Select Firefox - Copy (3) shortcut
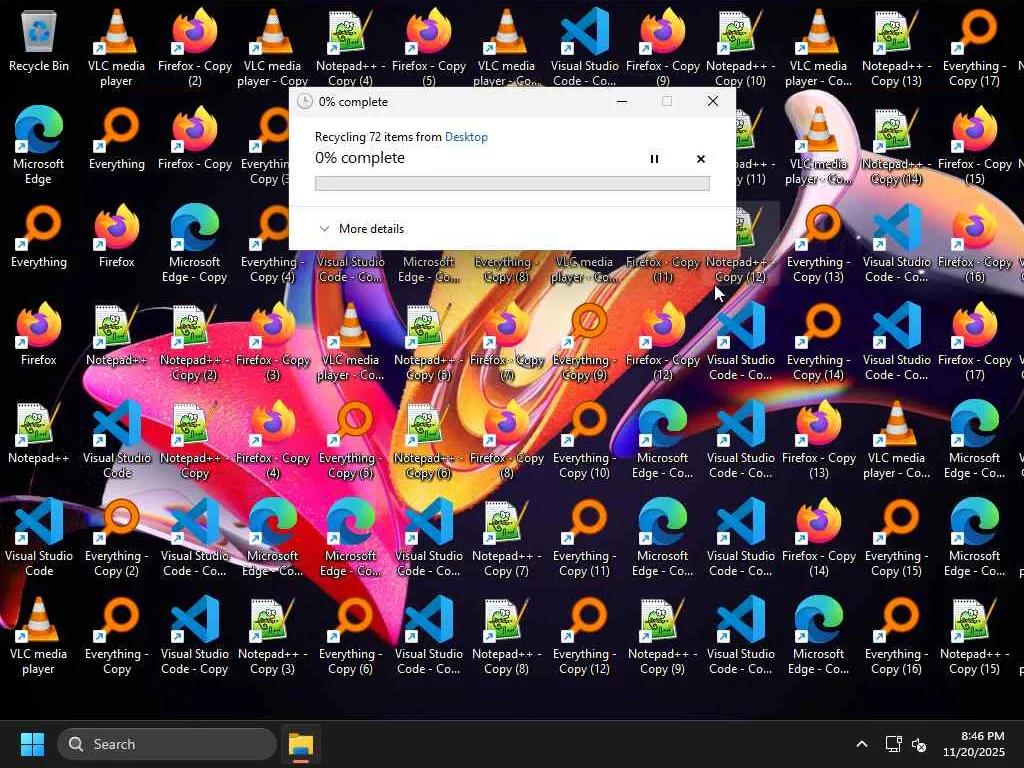The width and height of the screenshot is (1024, 768). click(272, 343)
